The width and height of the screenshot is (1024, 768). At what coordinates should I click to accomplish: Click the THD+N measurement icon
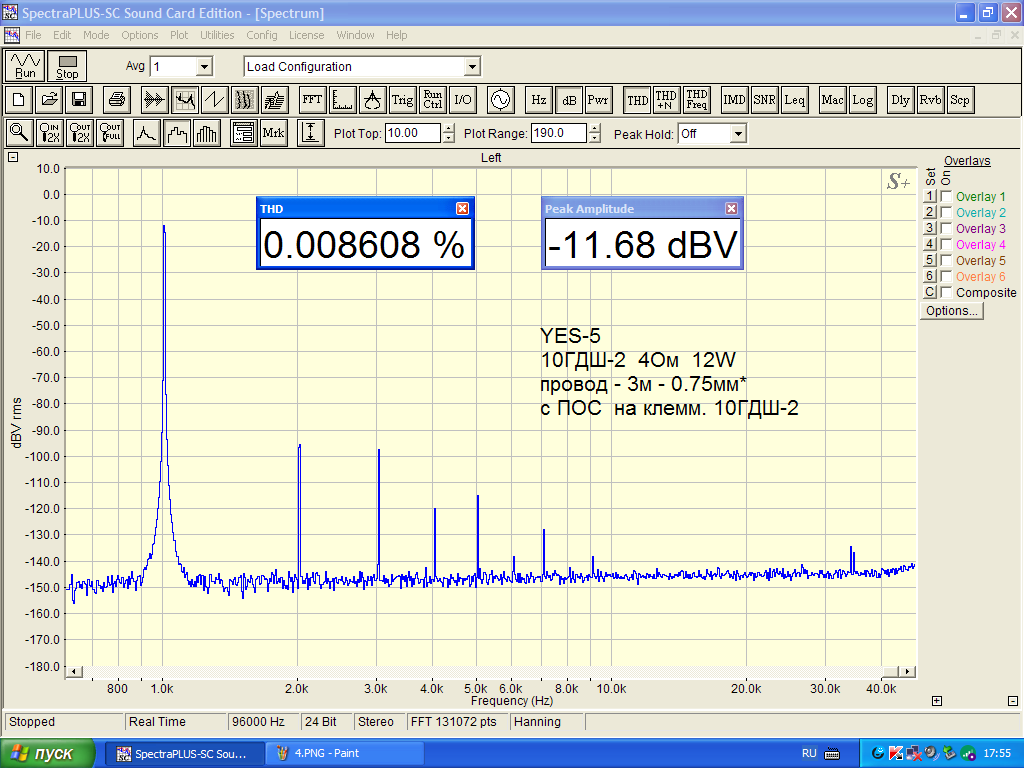tap(666, 100)
